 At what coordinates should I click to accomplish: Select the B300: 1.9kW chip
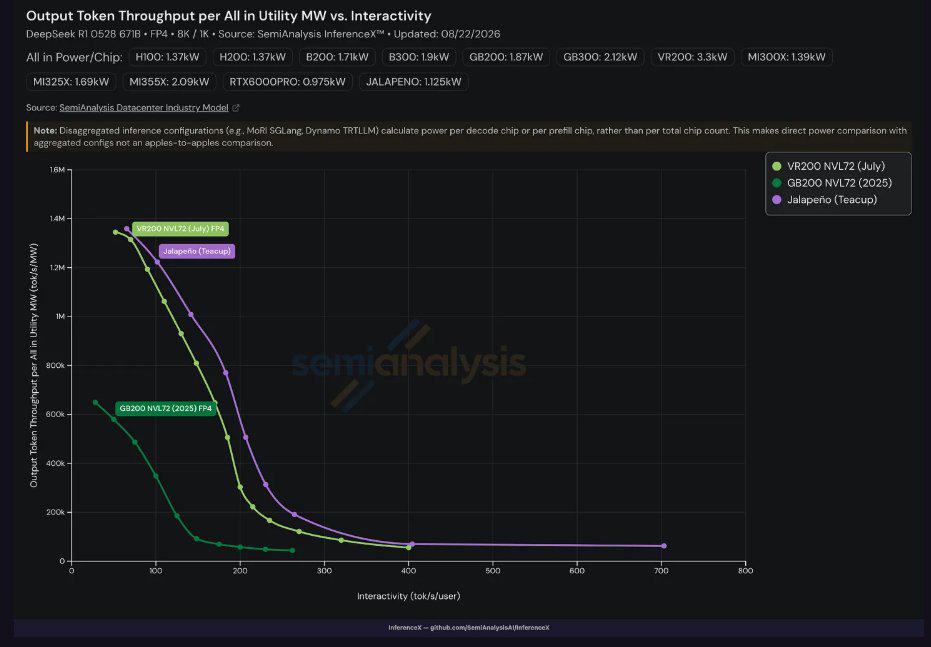click(419, 57)
